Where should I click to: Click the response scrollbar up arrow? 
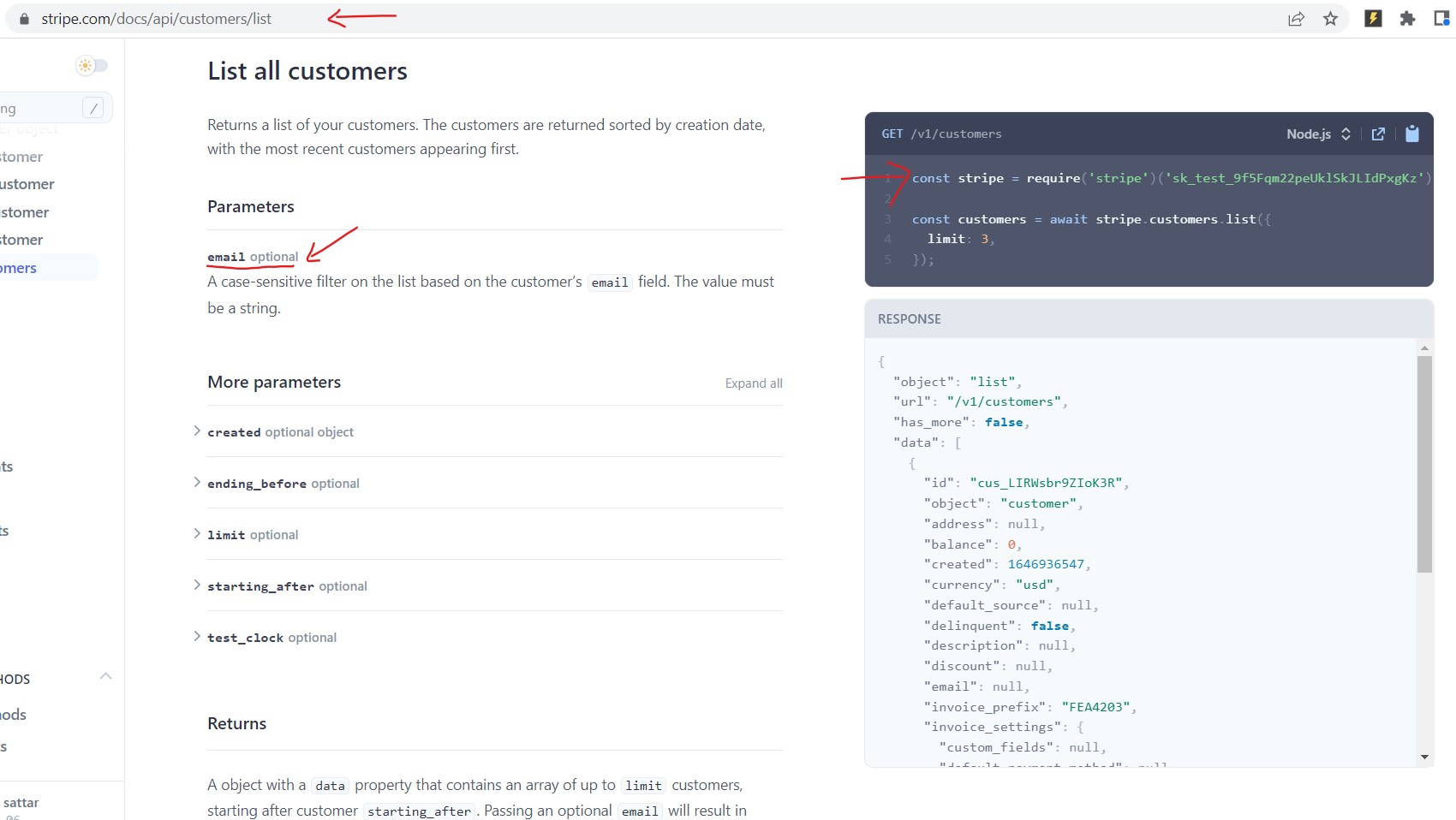pos(1424,348)
